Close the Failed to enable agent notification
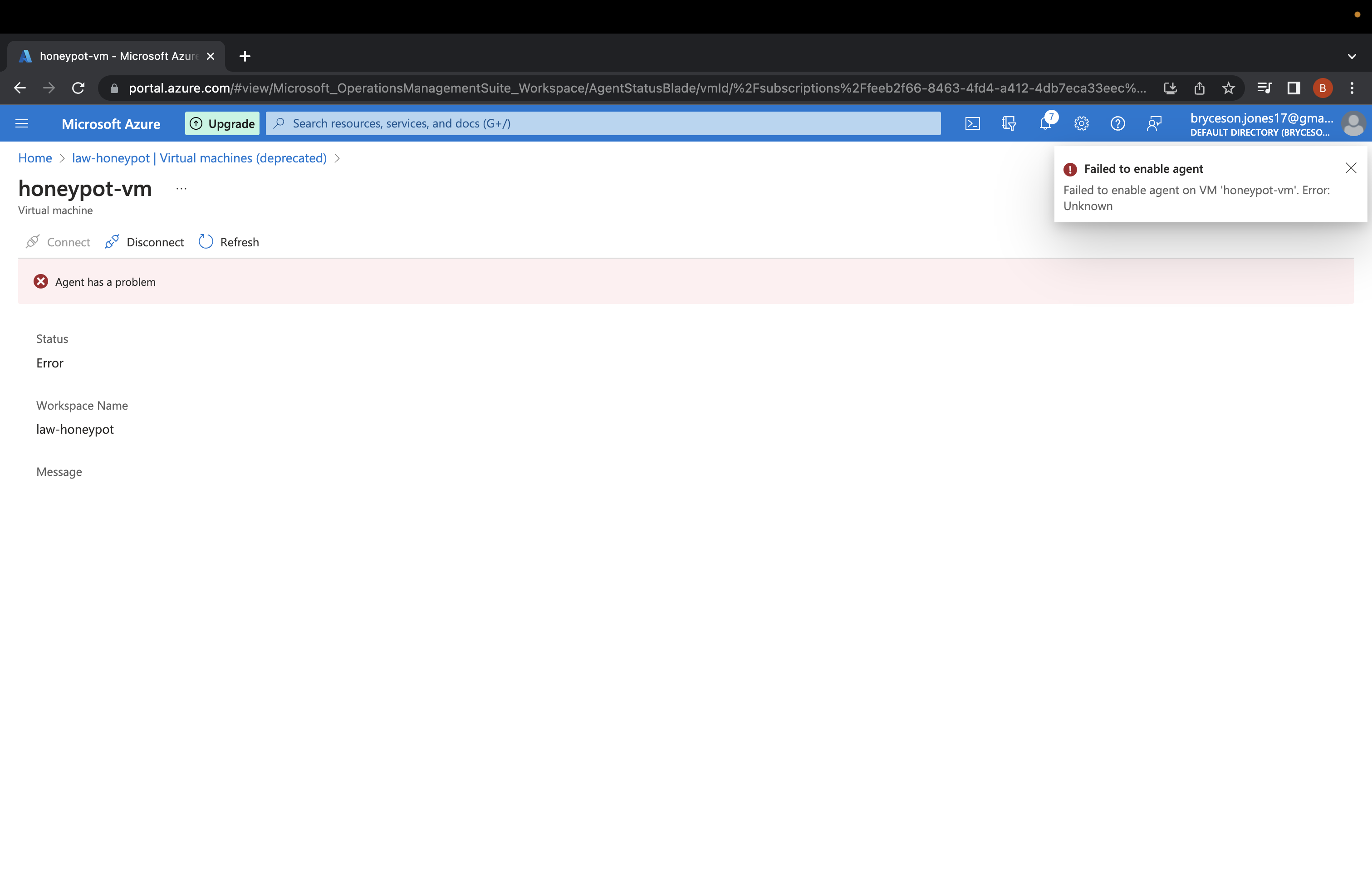 (1352, 168)
